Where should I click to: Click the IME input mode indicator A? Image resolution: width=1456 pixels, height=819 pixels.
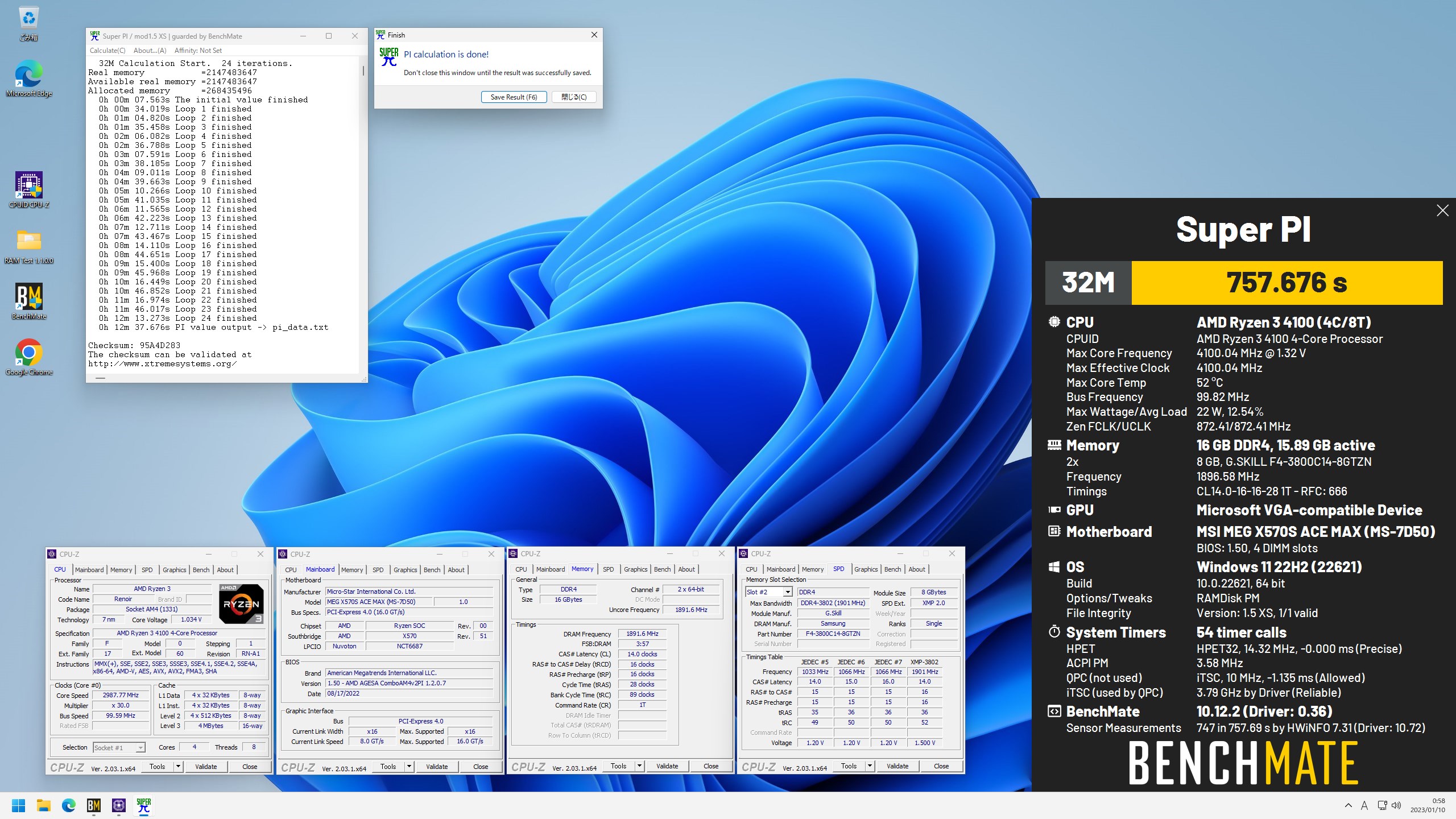pos(1364,805)
